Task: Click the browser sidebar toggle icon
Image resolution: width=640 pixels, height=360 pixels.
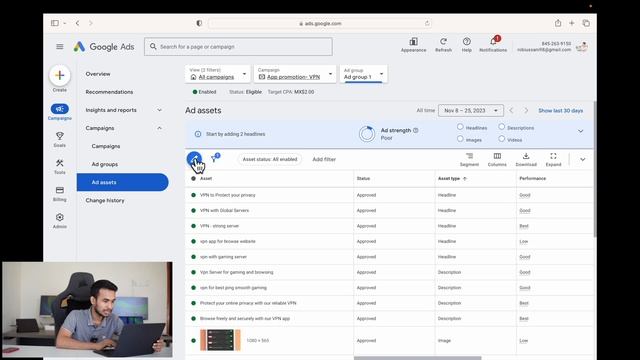Action: (x=55, y=23)
